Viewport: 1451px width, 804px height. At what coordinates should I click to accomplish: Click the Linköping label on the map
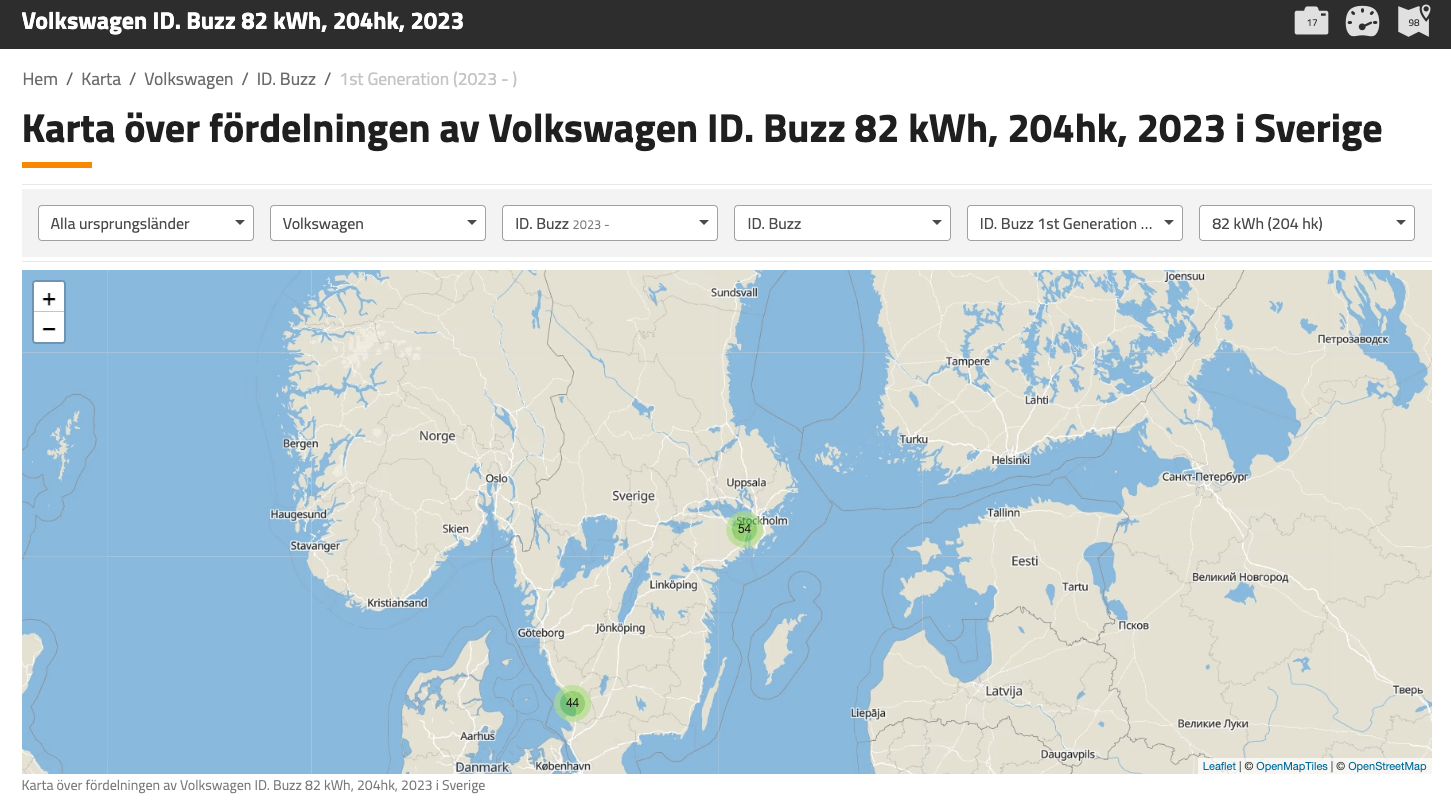pos(673,585)
